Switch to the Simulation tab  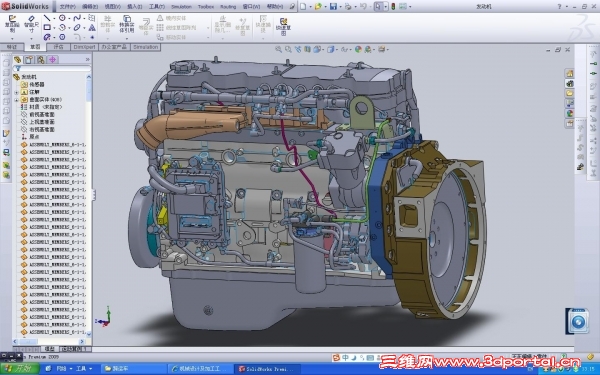145,47
